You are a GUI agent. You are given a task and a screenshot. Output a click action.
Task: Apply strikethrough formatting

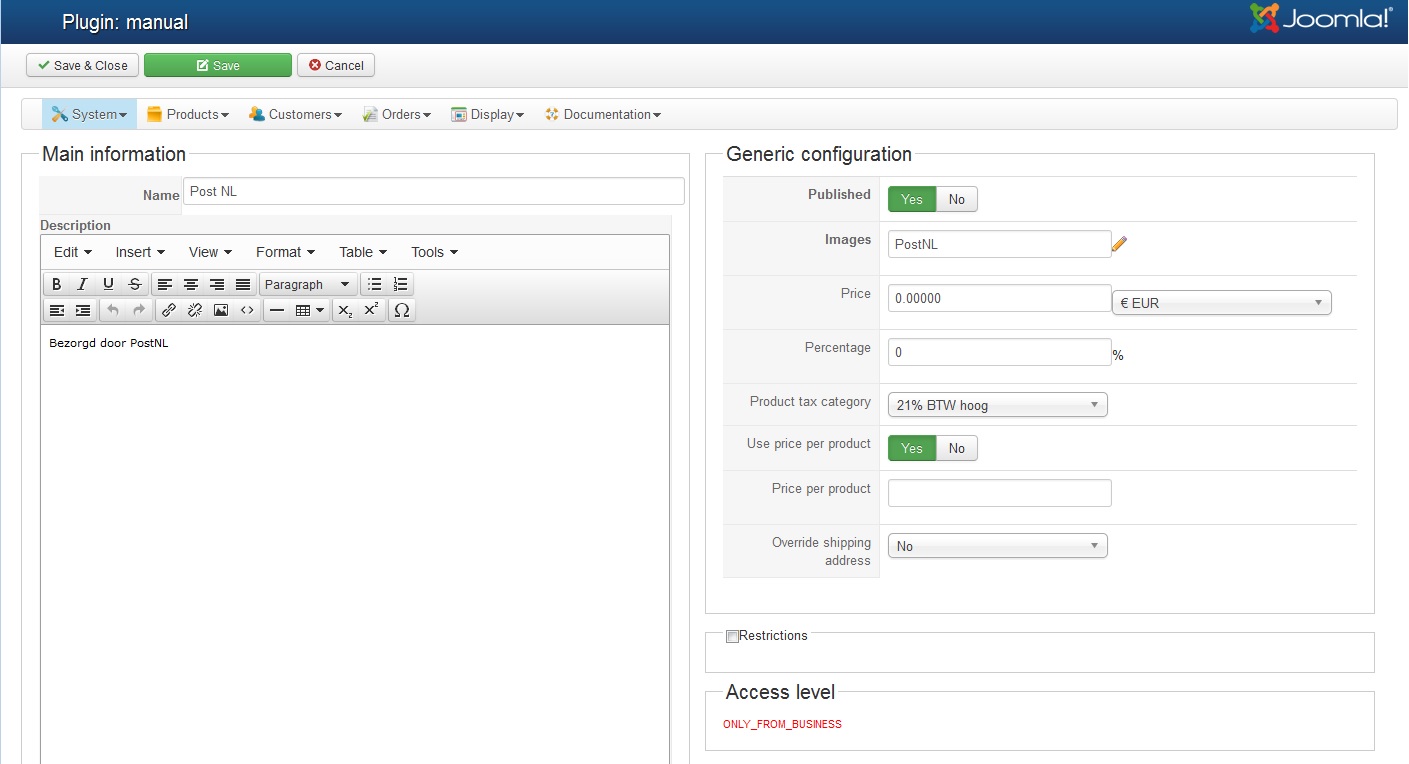tap(135, 285)
